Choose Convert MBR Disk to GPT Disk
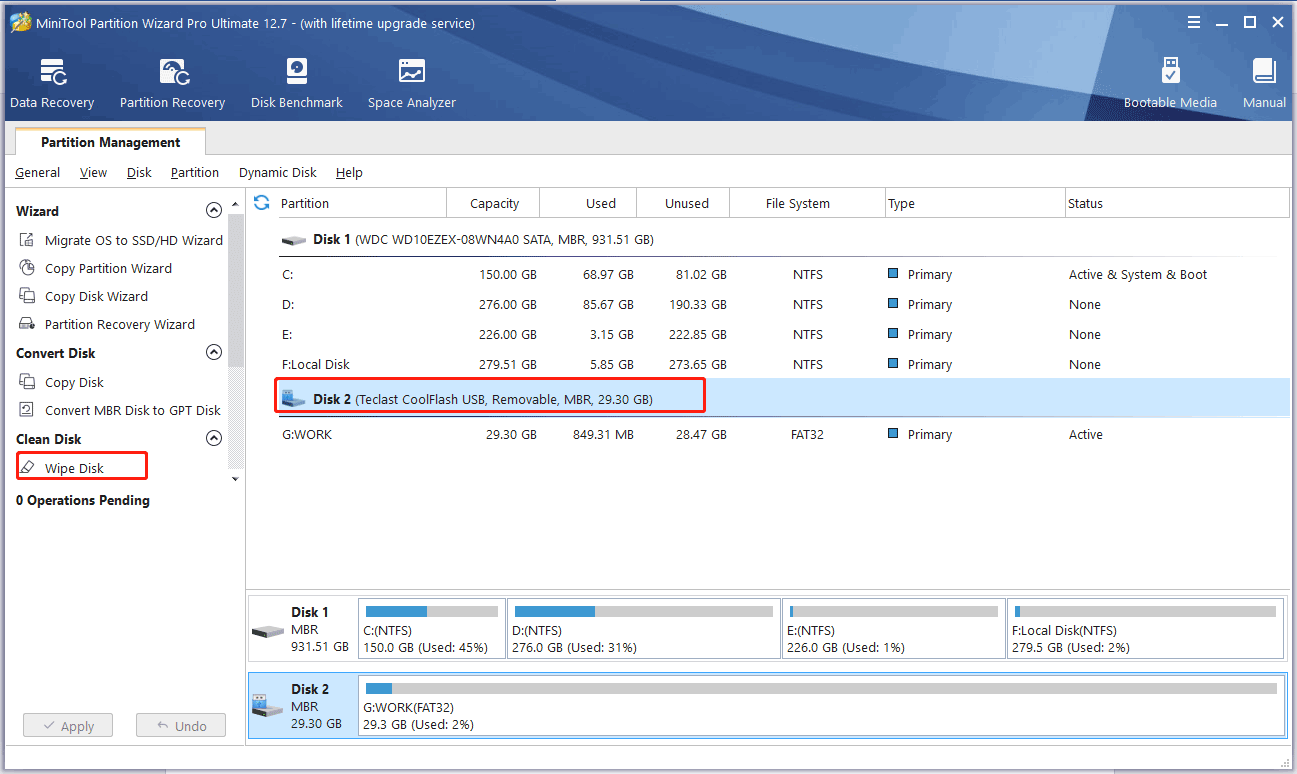The width and height of the screenshot is (1297, 774). [133, 410]
